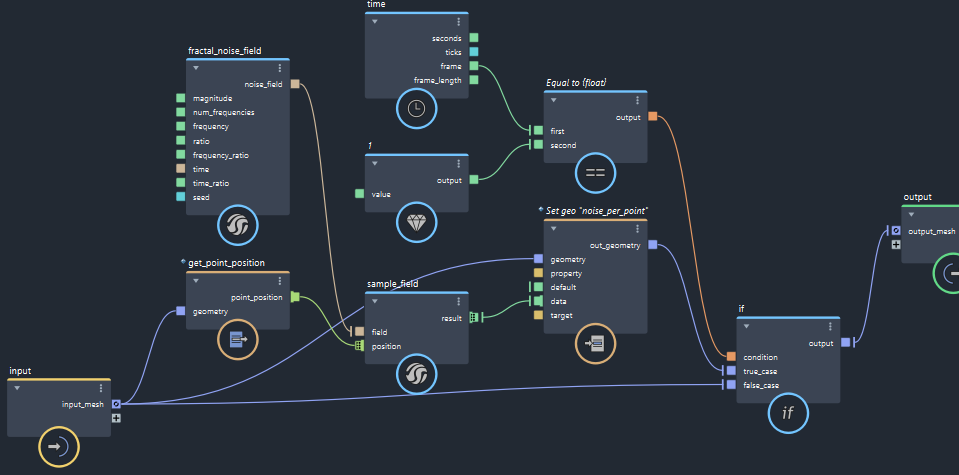Image resolution: width=959 pixels, height=475 pixels.
Task: Open the get_point_position node options menu
Action: click(280, 281)
